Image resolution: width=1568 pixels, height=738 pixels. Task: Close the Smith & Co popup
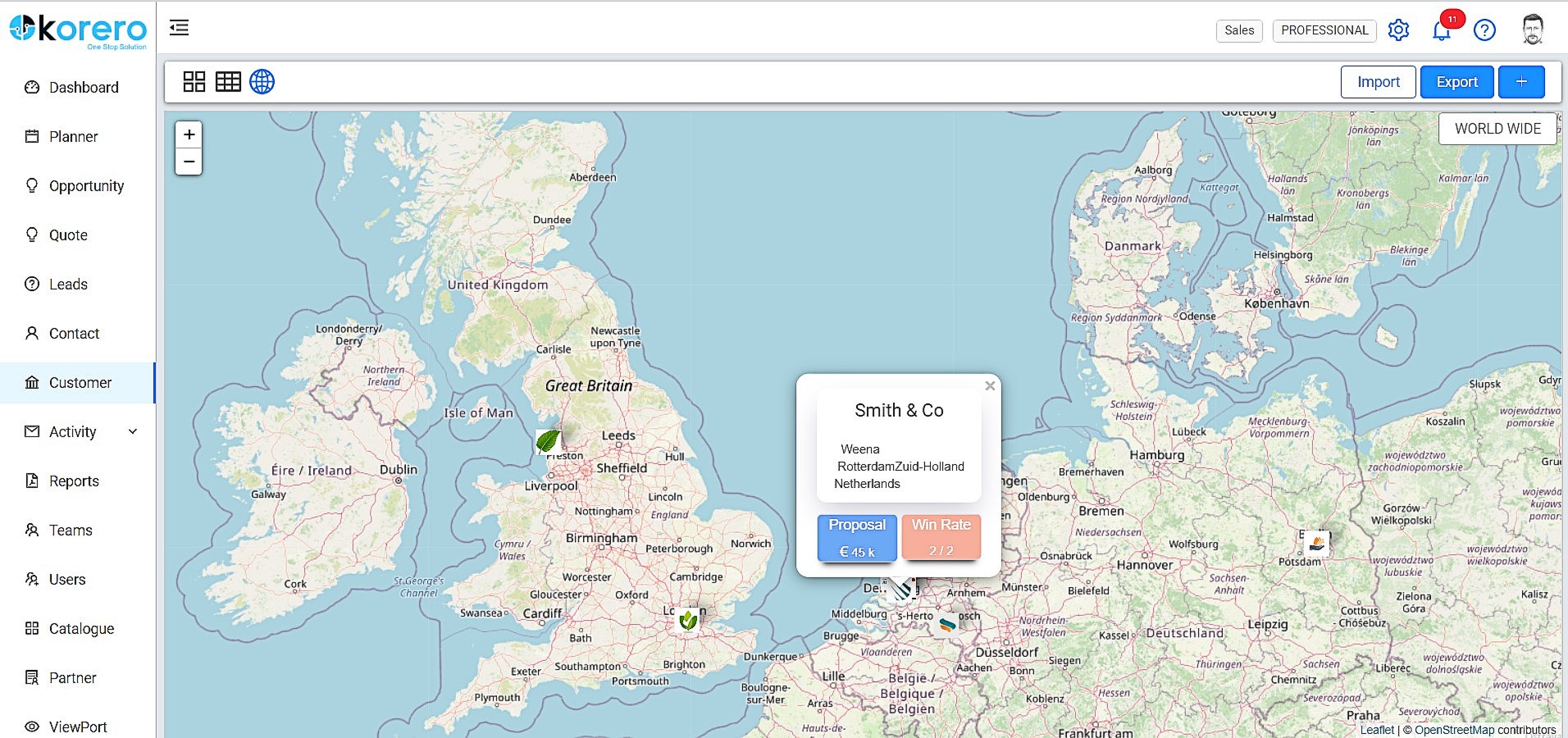click(990, 386)
